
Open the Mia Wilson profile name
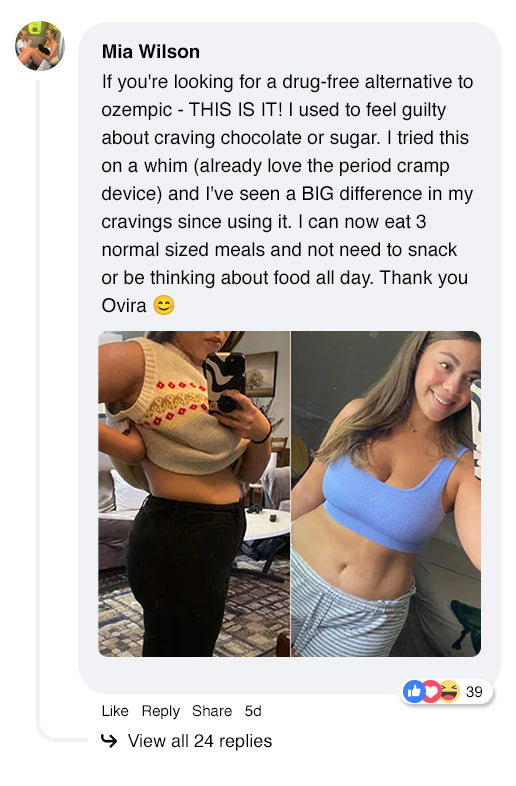click(x=150, y=52)
